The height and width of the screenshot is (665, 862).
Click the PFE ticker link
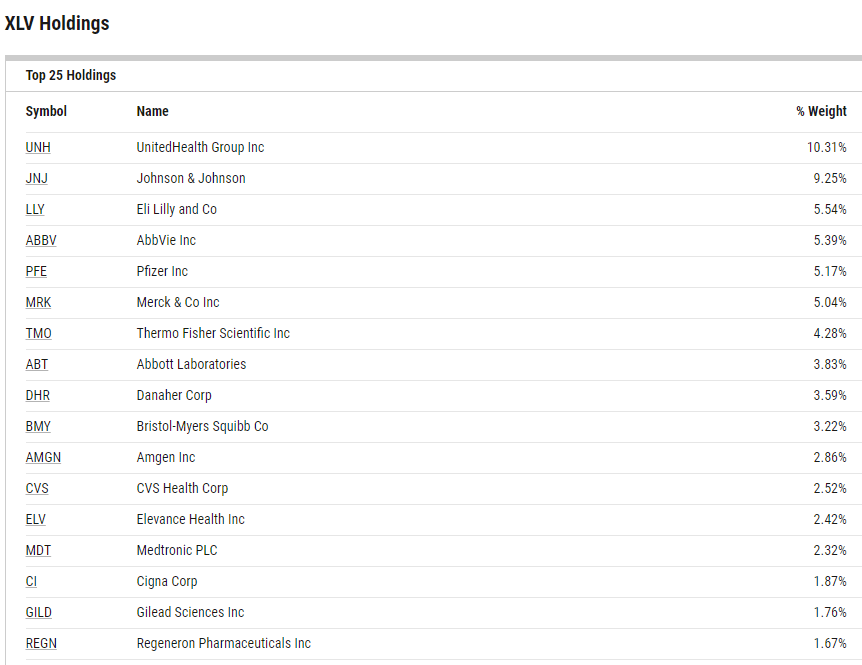(36, 272)
